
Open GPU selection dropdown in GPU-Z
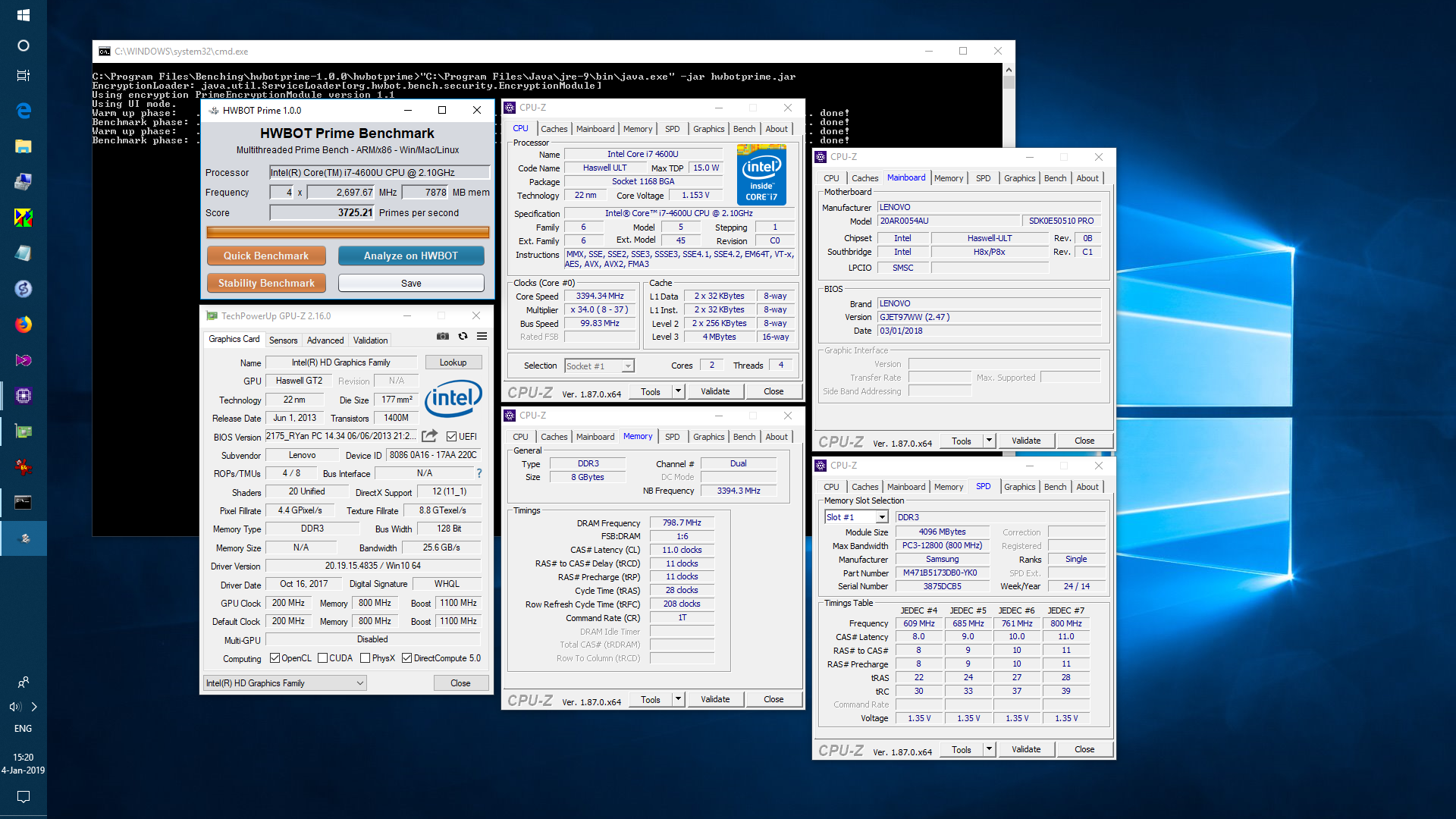click(x=285, y=683)
